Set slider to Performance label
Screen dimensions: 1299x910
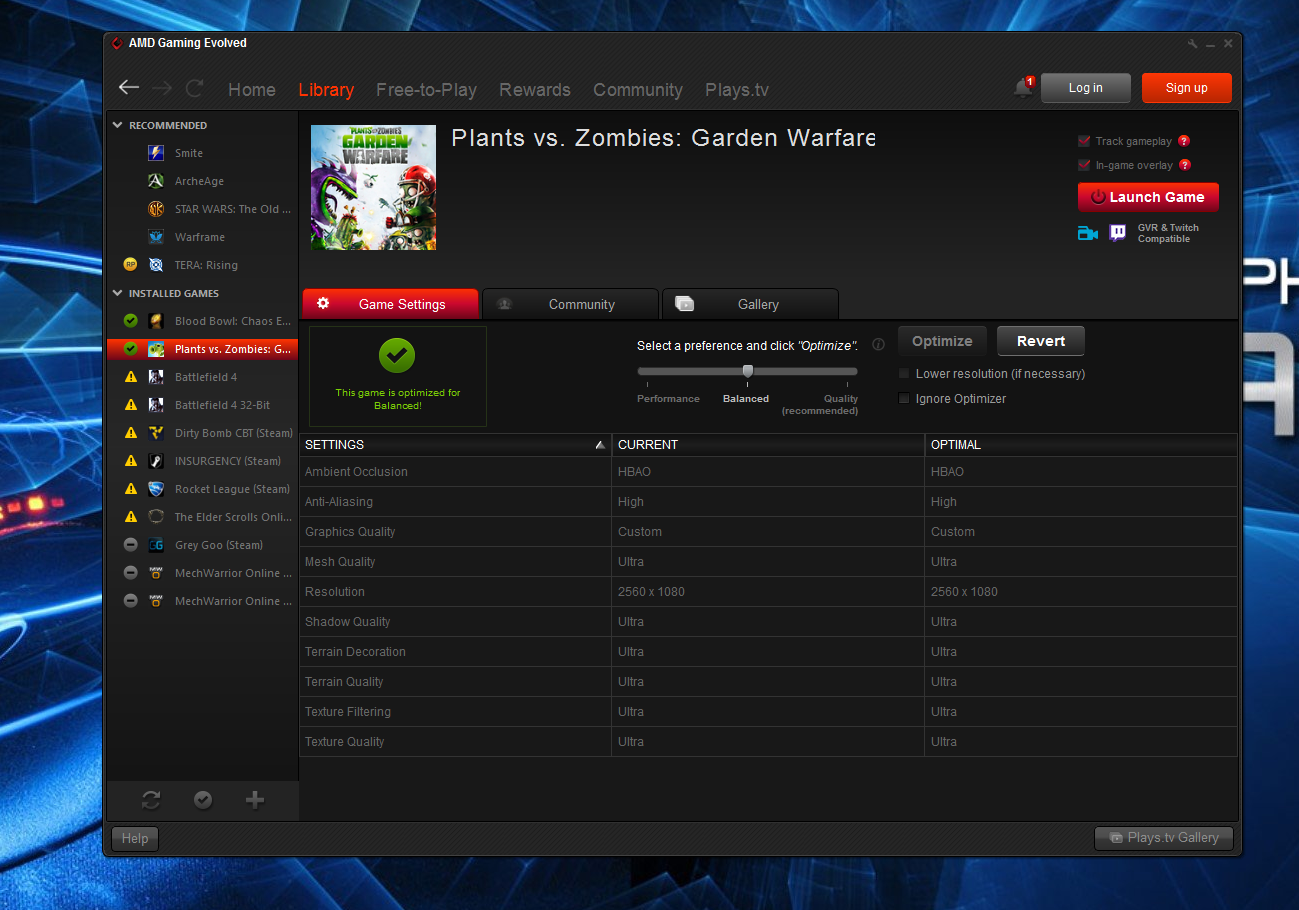(668, 399)
